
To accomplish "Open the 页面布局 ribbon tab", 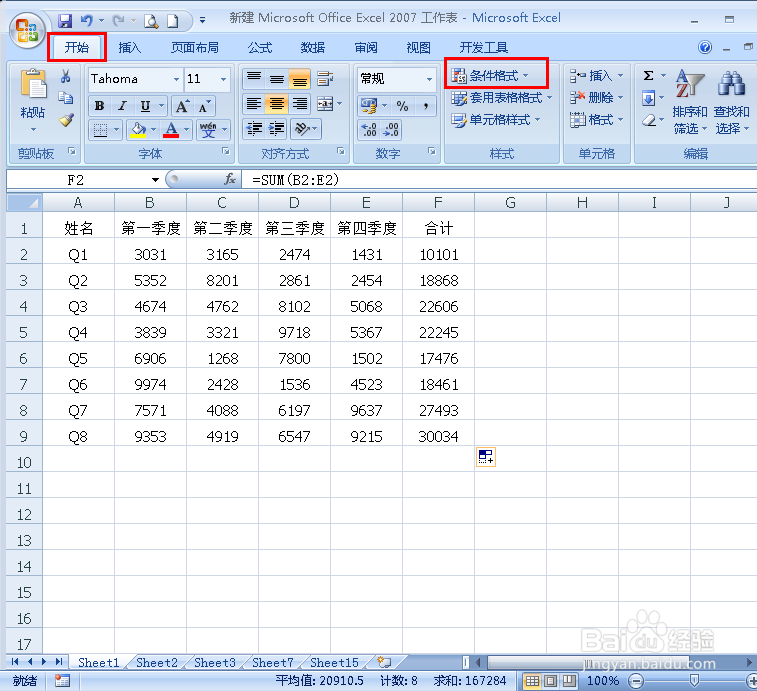I will coord(195,47).
